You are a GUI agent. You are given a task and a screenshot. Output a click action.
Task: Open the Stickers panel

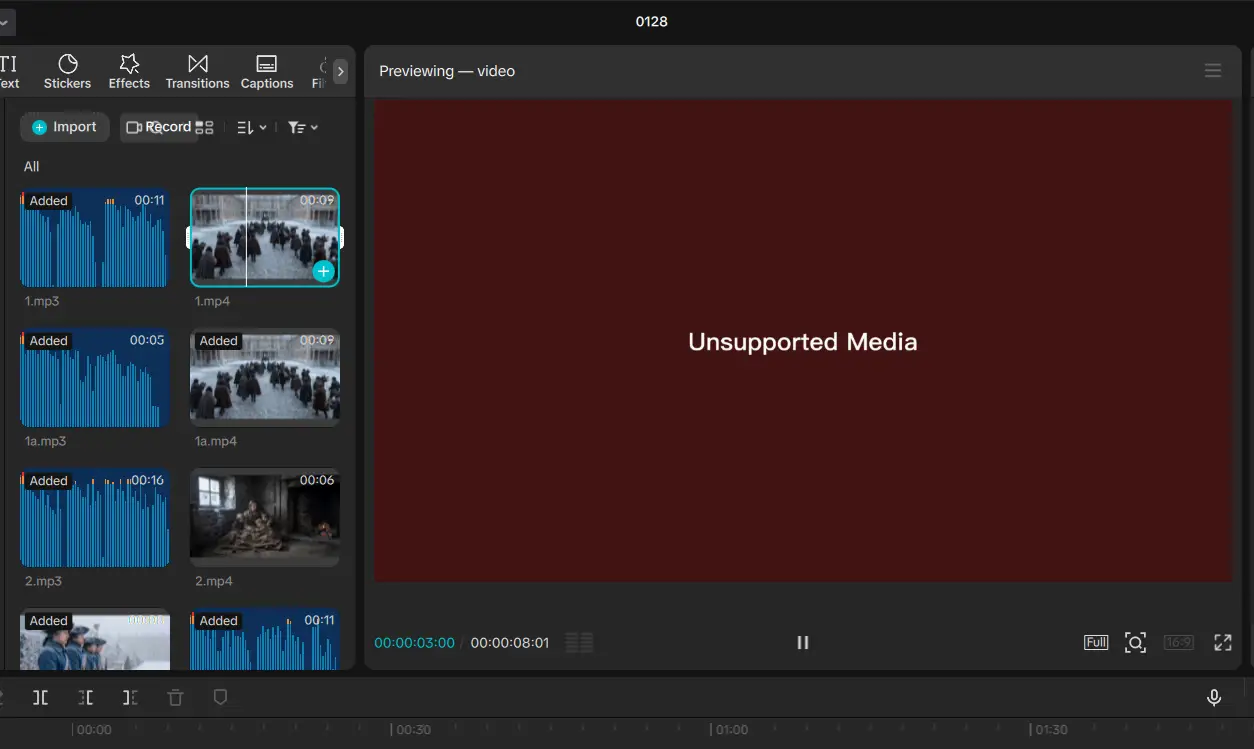(x=68, y=71)
